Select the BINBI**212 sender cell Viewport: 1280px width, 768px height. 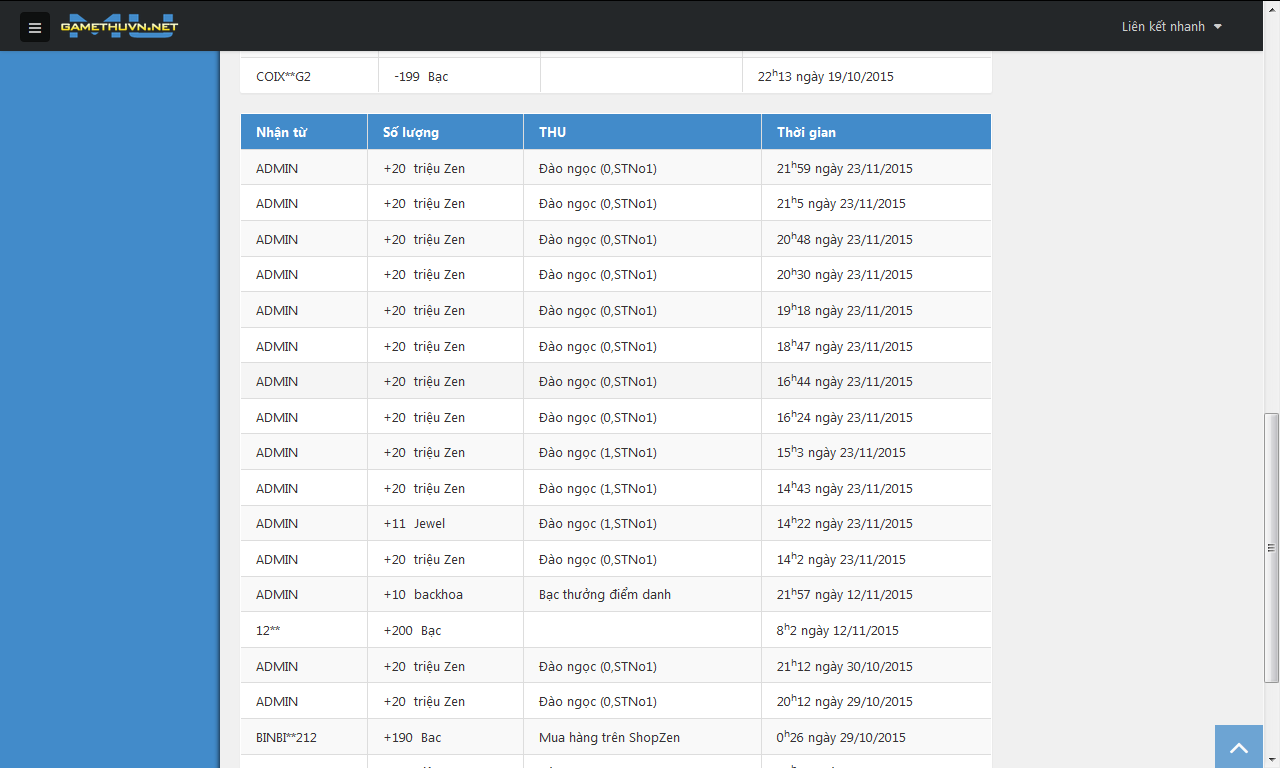click(x=304, y=737)
